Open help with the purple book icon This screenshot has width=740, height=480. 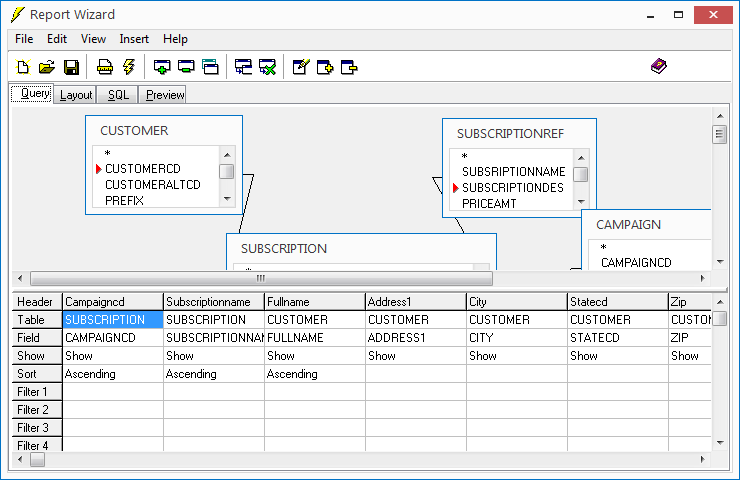click(x=658, y=66)
